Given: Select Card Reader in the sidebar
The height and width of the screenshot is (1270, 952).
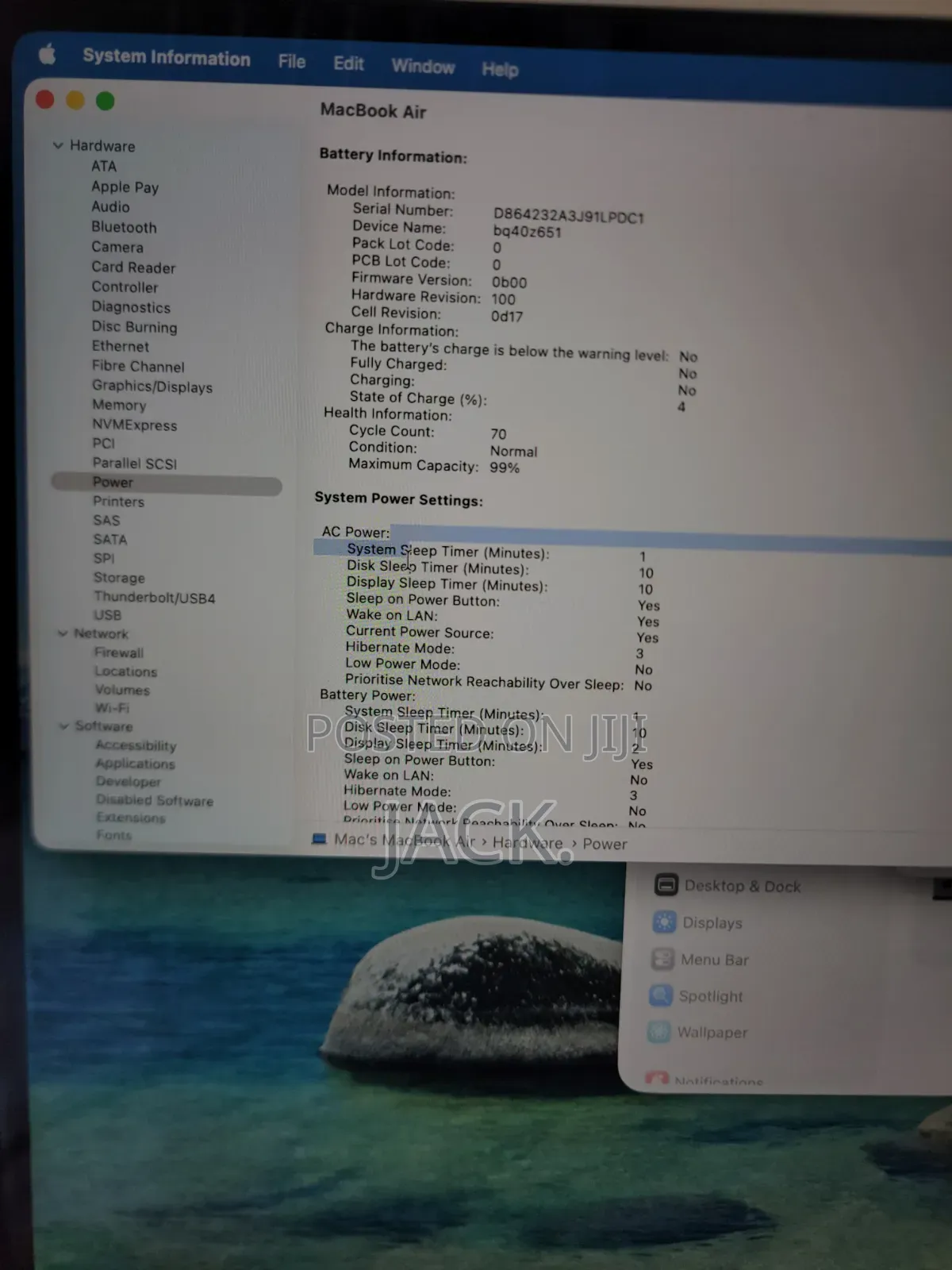Looking at the screenshot, I should pyautogui.click(x=133, y=267).
